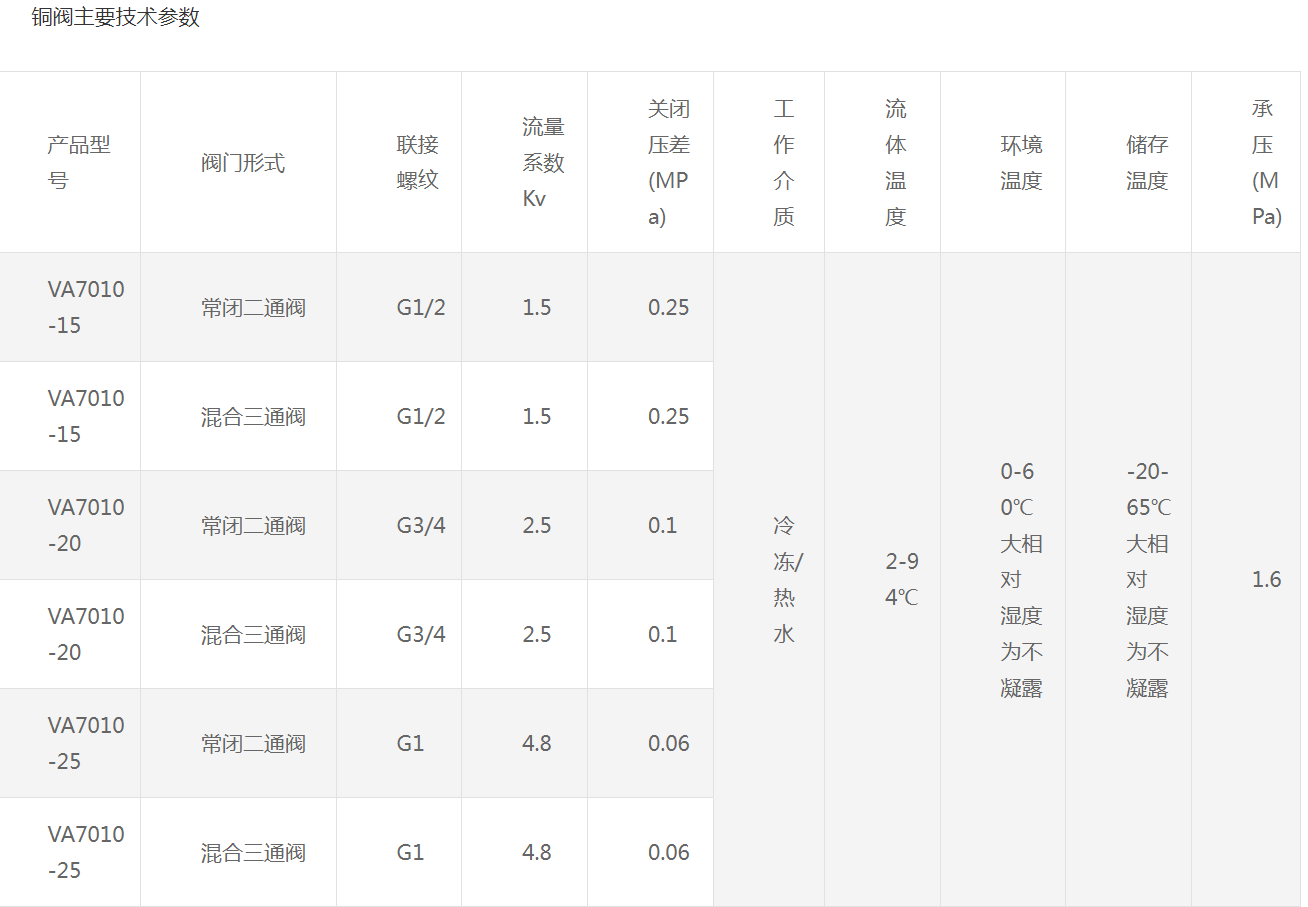This screenshot has width=1308, height=907.
Task: Select 混合三通阀 in the G1/2 row
Action: (253, 417)
